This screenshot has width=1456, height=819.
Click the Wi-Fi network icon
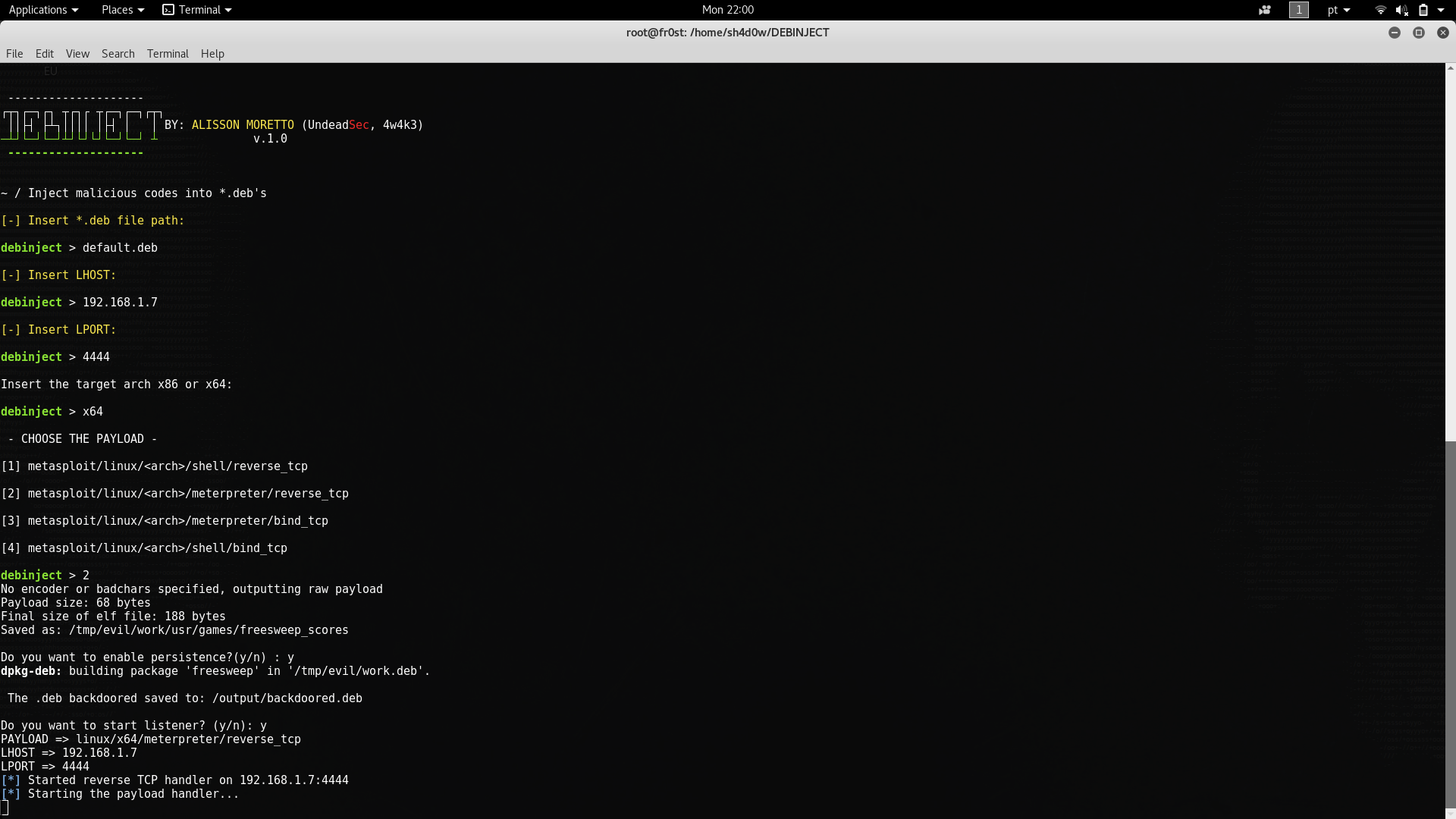(x=1380, y=10)
